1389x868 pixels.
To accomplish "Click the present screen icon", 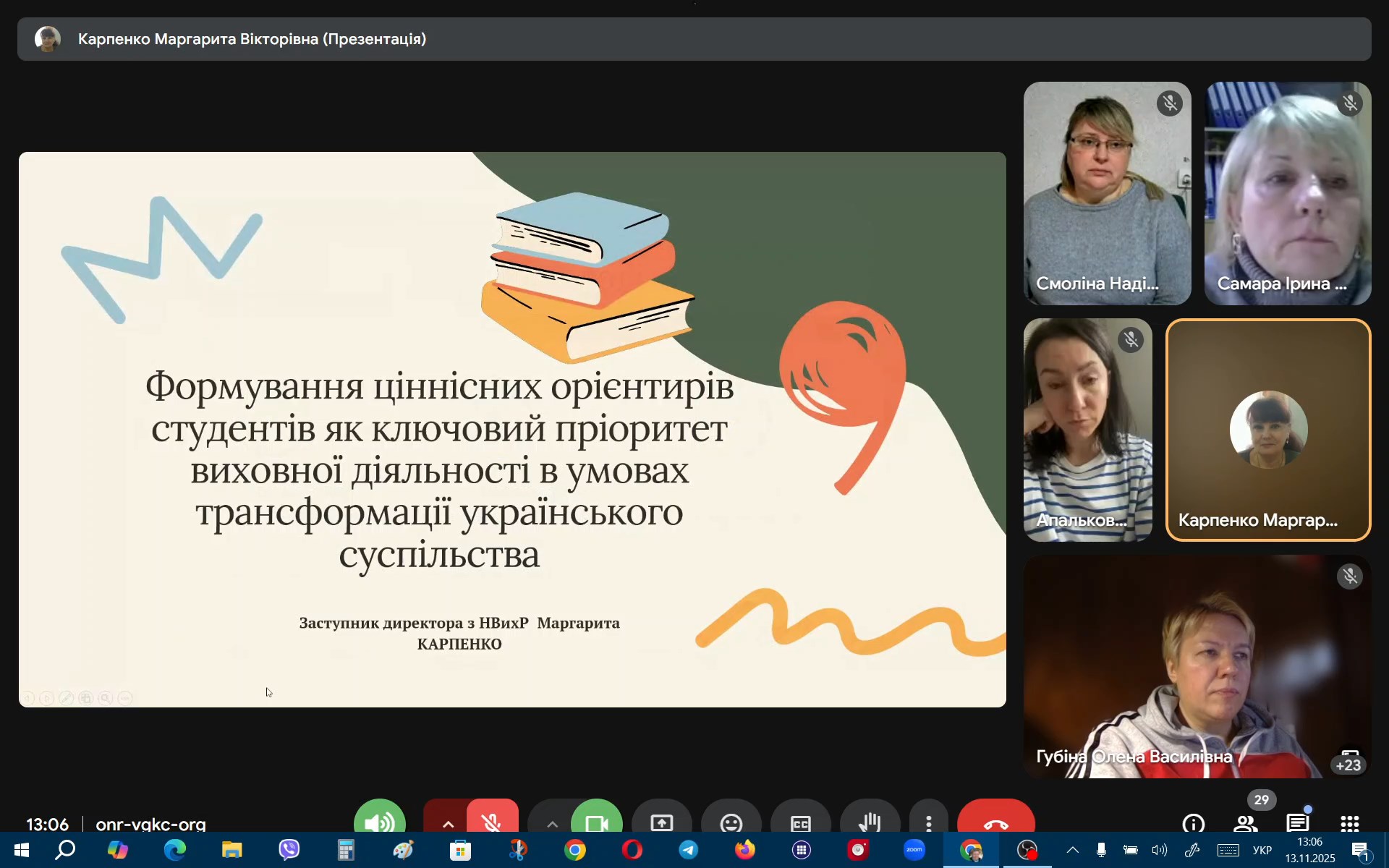I will [x=661, y=822].
